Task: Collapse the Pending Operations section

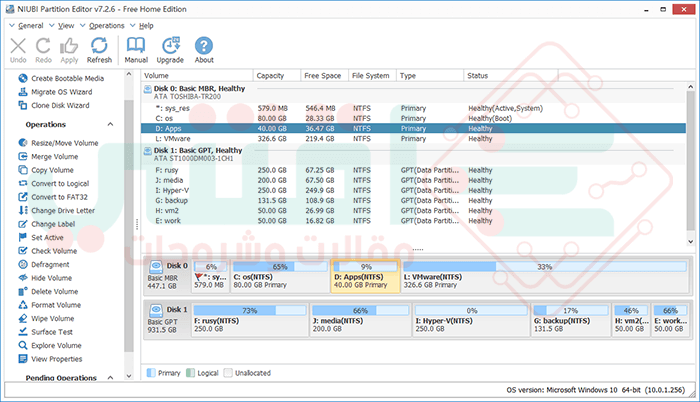Action: pyautogui.click(x=110, y=377)
